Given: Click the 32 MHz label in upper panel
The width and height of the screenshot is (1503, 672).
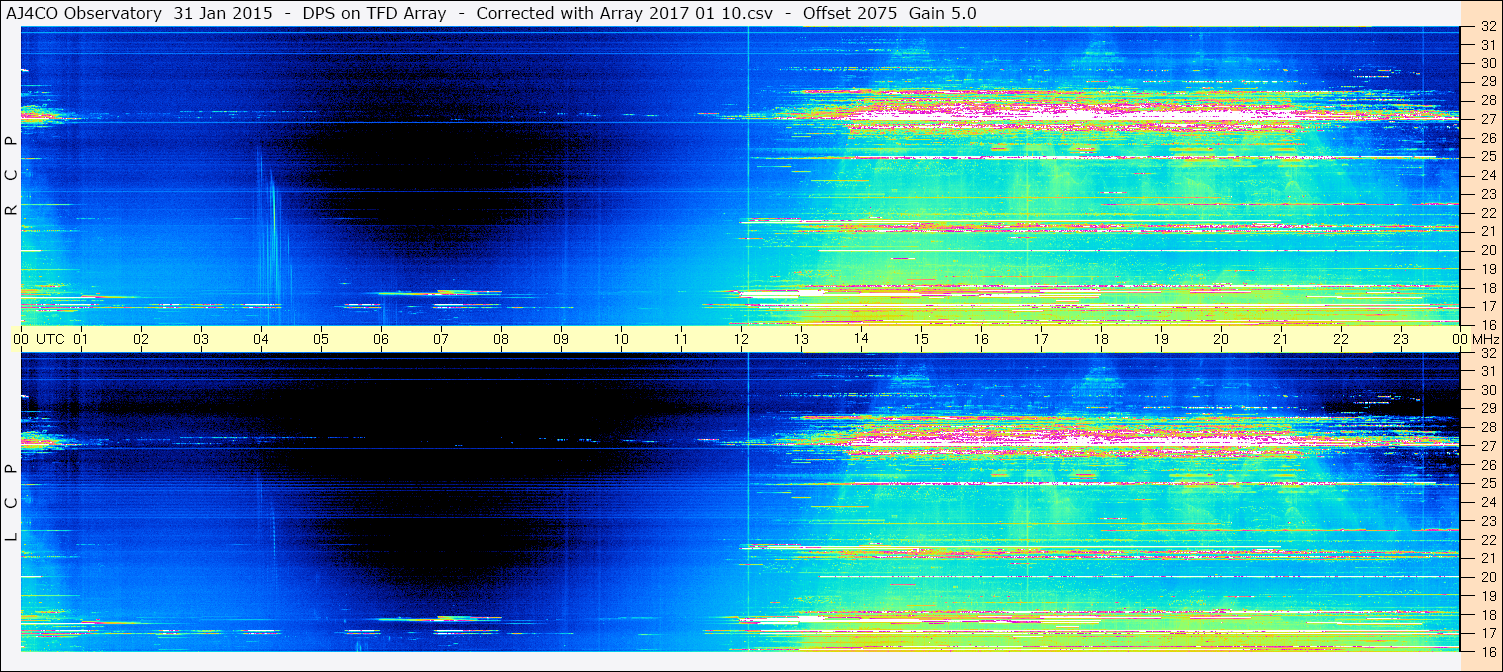Looking at the screenshot, I should pos(1487,27).
